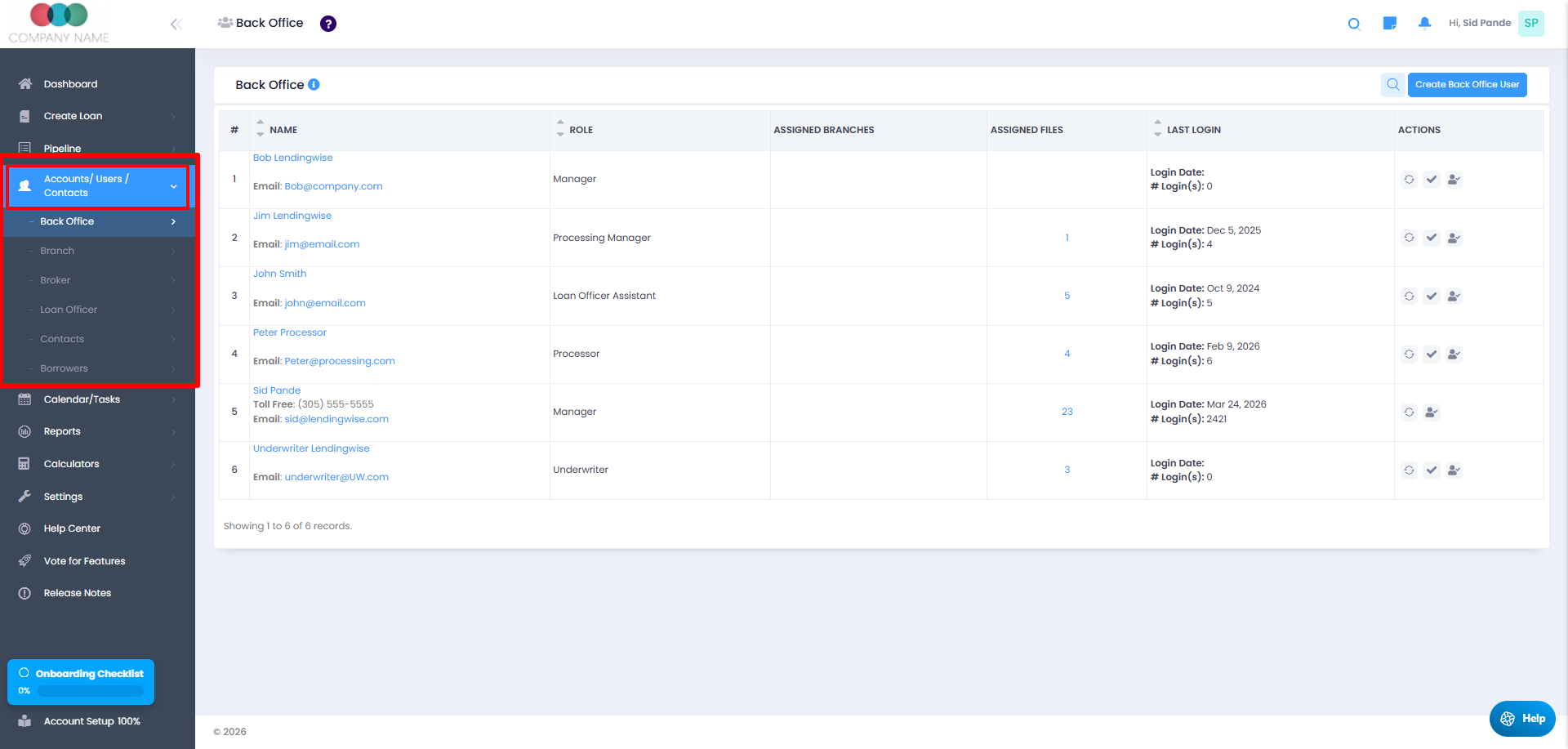Go to Dashboard in the sidebar
This screenshot has height=749, width=1568.
click(x=70, y=84)
